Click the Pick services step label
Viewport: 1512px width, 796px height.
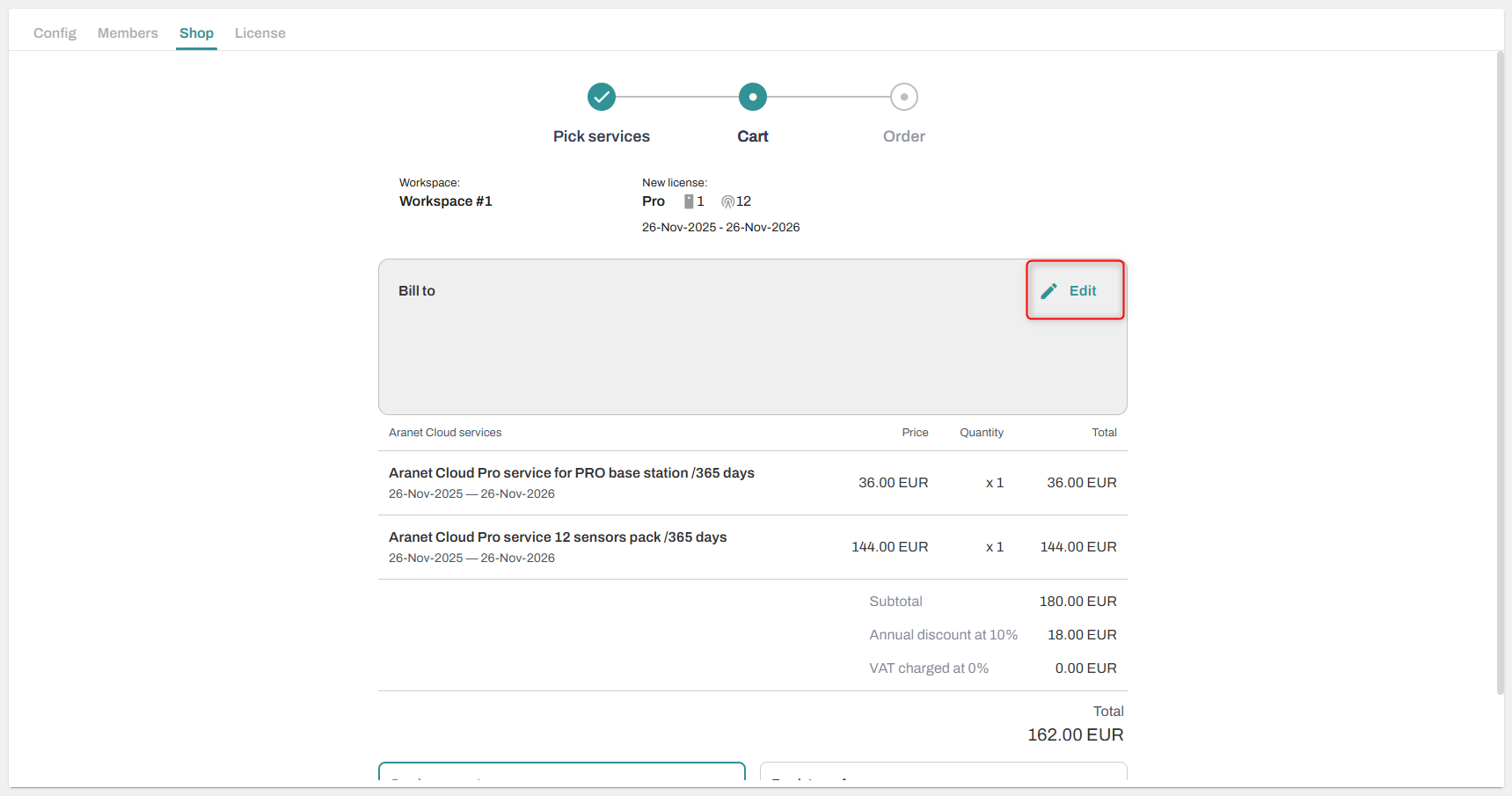point(602,136)
